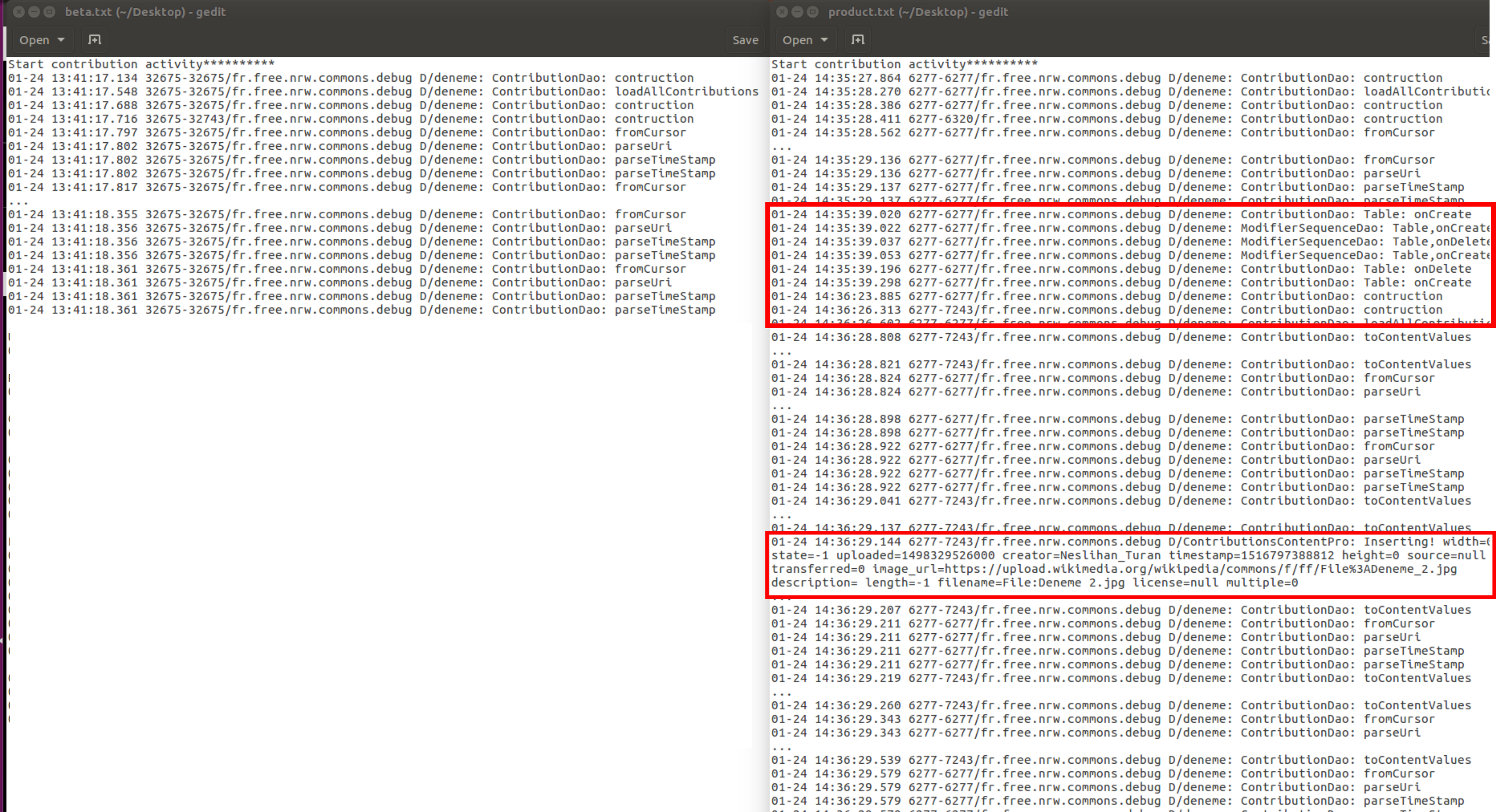Click loadAllContributions line in beta.txt
Viewport: 1496px width, 812px height.
[383, 92]
